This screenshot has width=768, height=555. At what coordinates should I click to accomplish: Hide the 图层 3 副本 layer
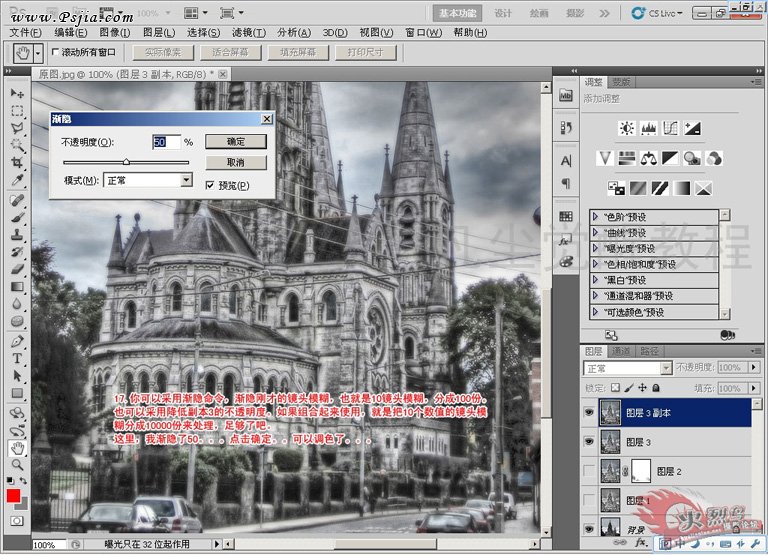(x=589, y=413)
